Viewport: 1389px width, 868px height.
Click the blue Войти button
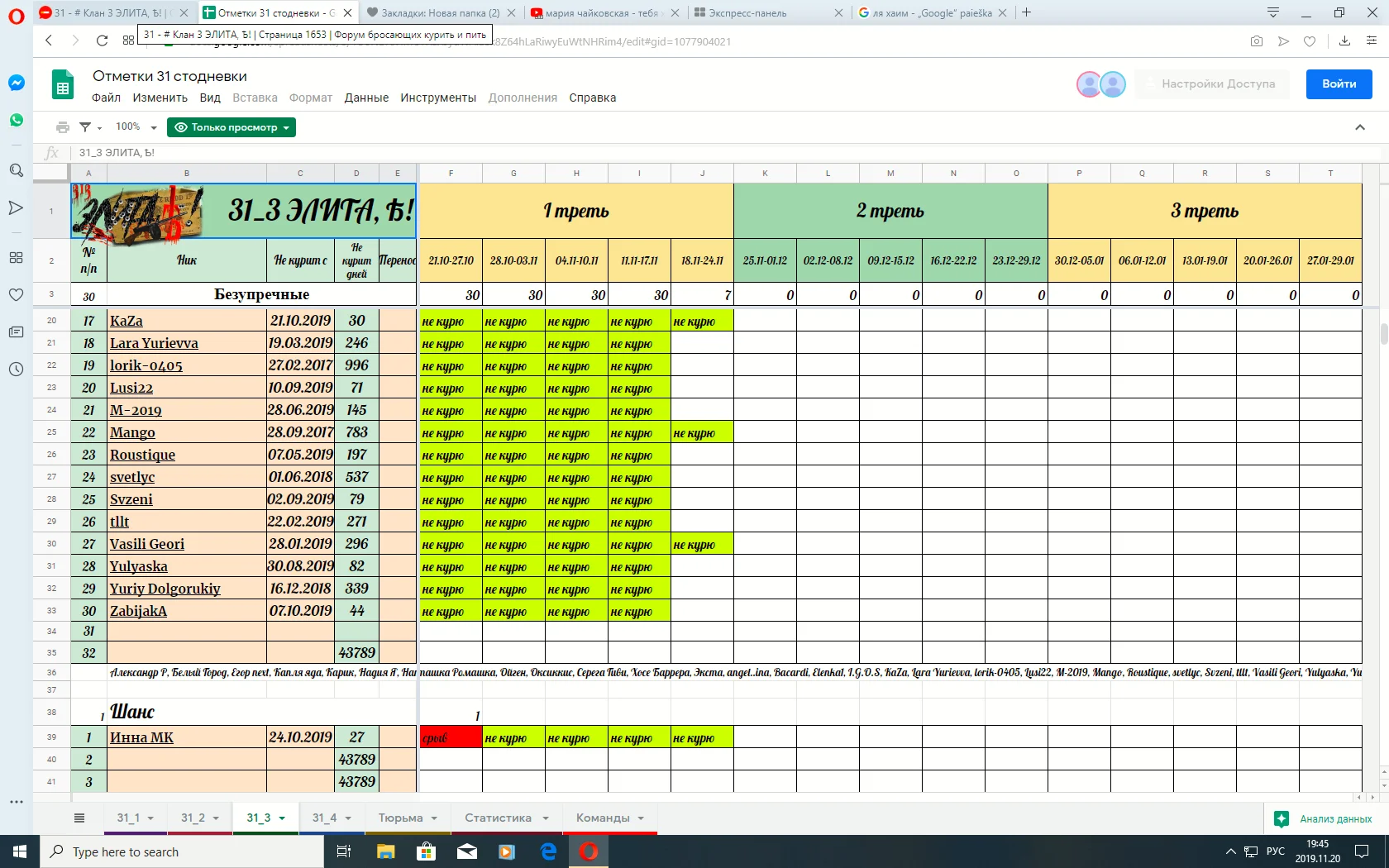1339,83
